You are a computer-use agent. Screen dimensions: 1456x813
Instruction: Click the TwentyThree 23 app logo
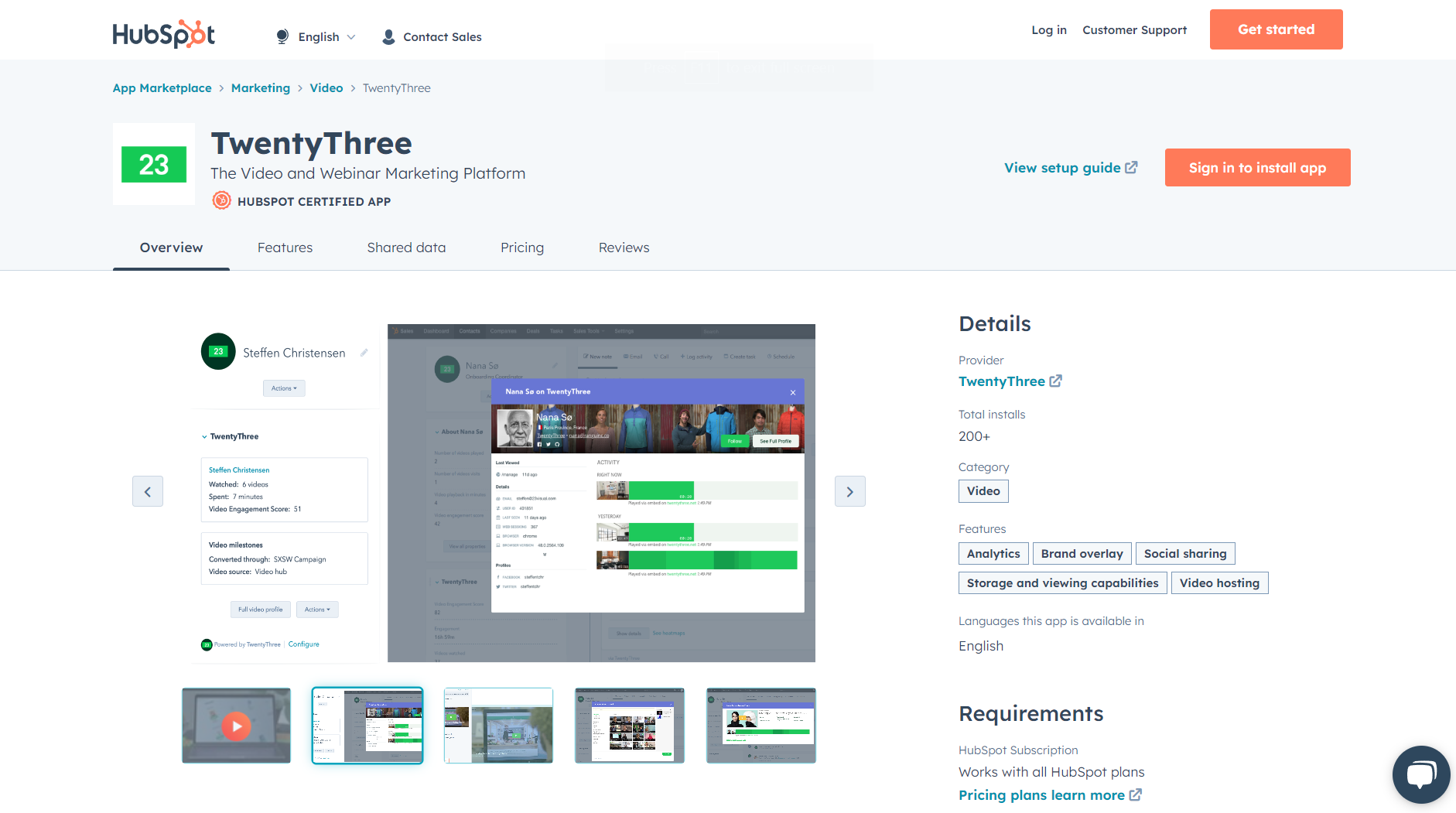154,164
